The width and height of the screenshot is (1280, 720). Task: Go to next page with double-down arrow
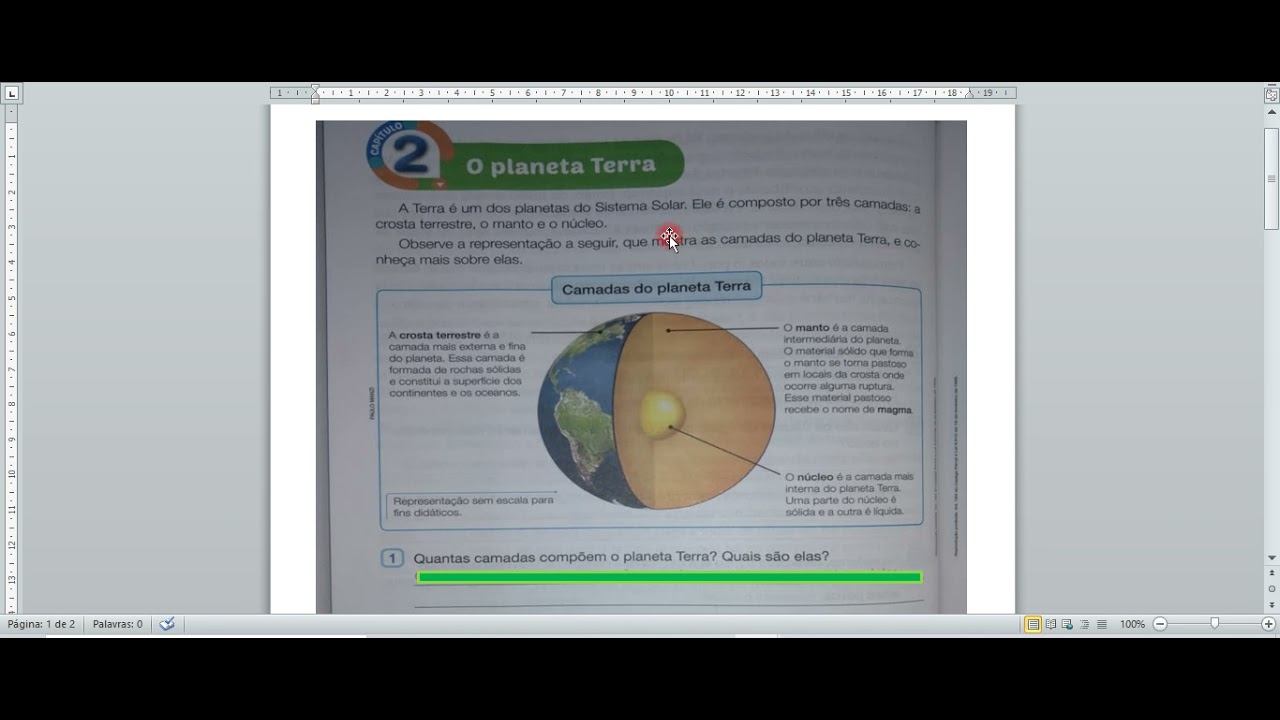(1271, 604)
